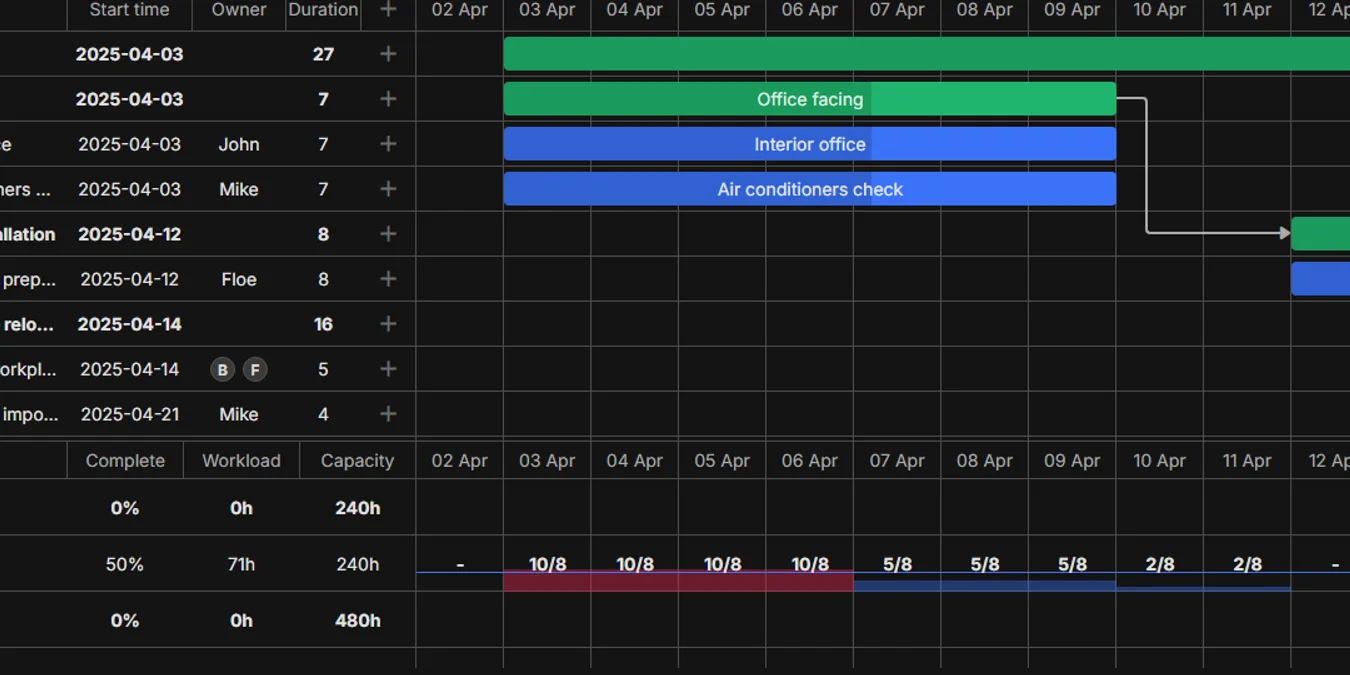
Task: Click the 11 Apr header in the workload timeline
Action: [1247, 461]
